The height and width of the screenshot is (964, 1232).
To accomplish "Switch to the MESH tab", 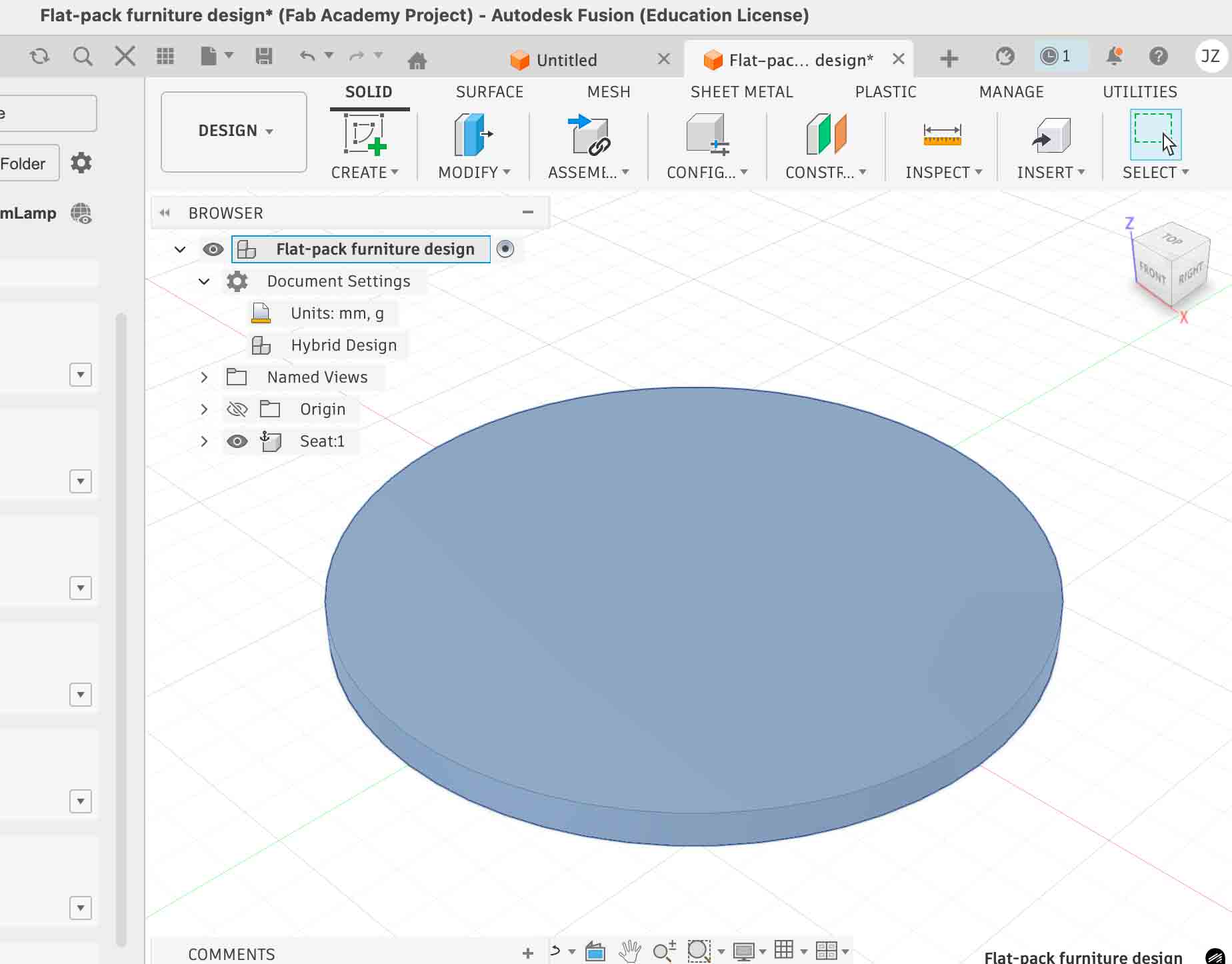I will coord(609,92).
